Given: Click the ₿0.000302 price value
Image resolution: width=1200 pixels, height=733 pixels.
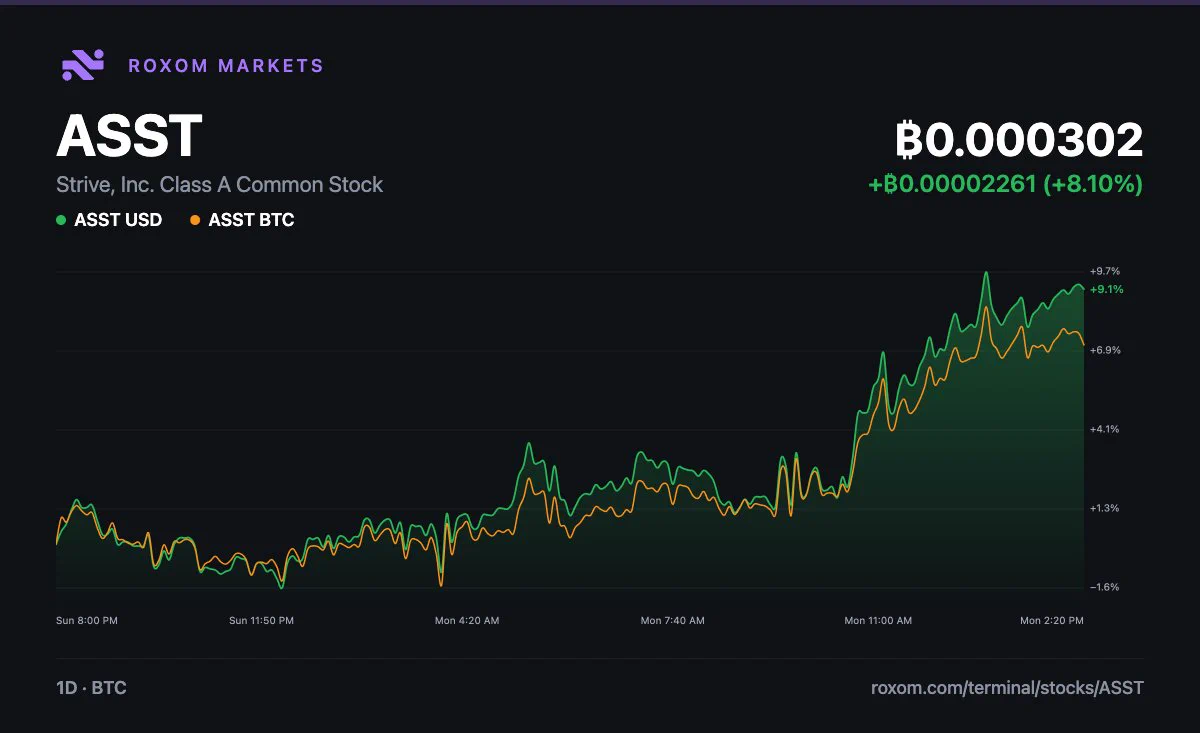Looking at the screenshot, I should tap(1019, 140).
